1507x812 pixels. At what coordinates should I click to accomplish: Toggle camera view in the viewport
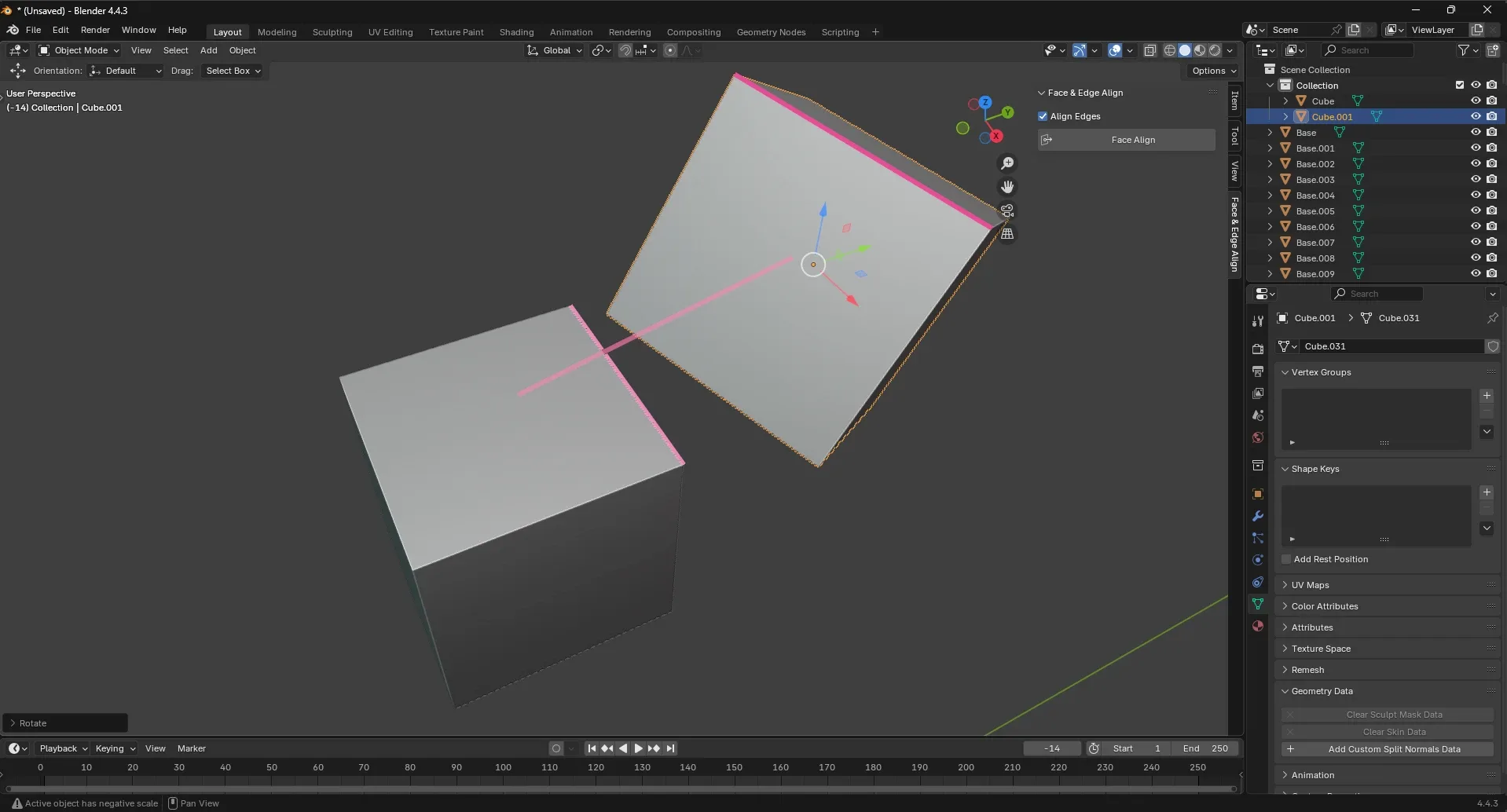[x=1007, y=210]
